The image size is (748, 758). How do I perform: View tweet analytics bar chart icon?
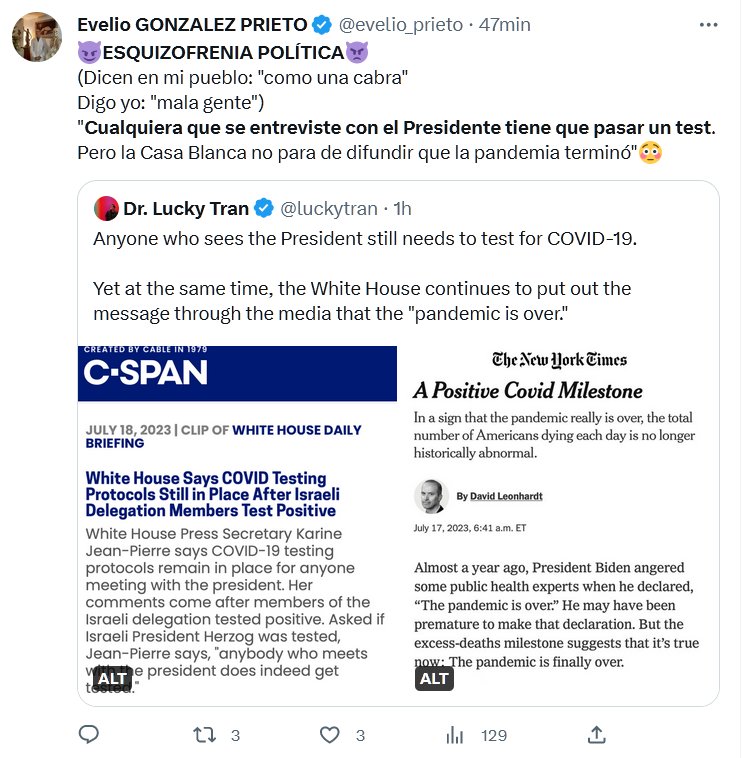pos(455,735)
